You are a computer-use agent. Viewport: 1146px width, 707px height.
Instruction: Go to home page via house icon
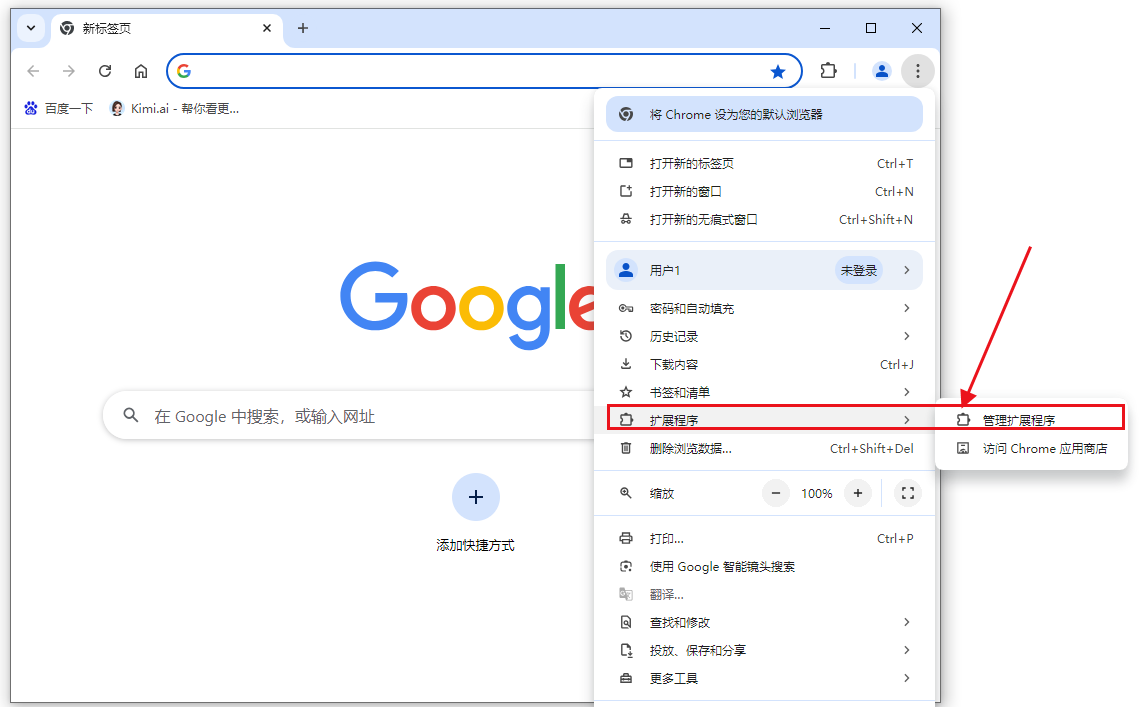click(x=141, y=71)
